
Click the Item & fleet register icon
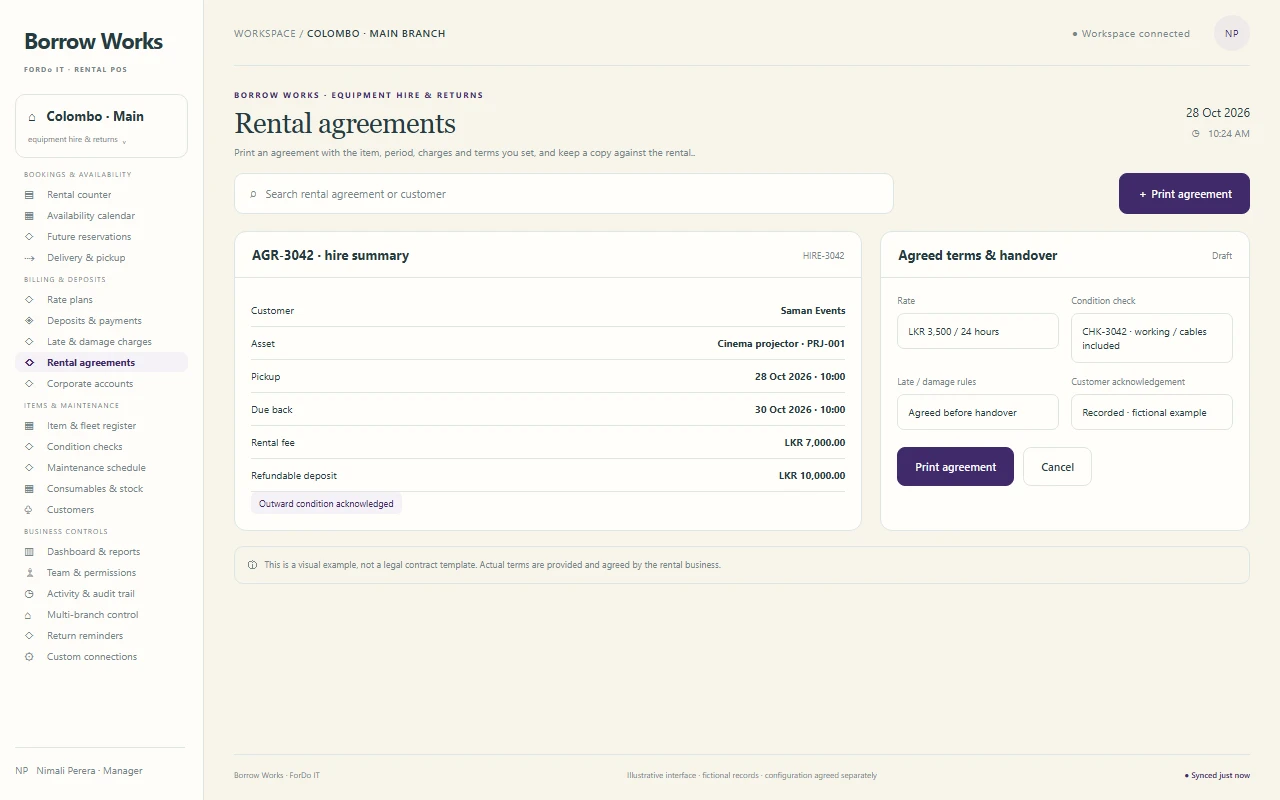coord(29,426)
